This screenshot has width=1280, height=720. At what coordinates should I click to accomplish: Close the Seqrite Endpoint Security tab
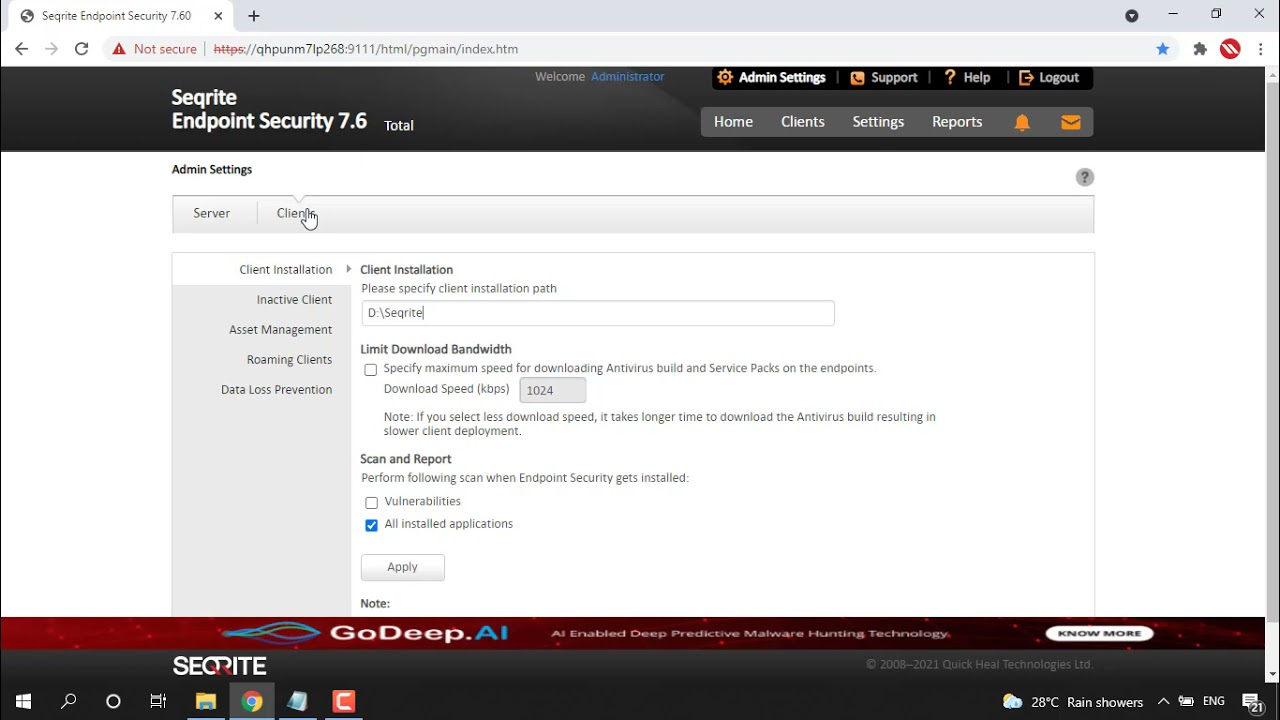[218, 16]
